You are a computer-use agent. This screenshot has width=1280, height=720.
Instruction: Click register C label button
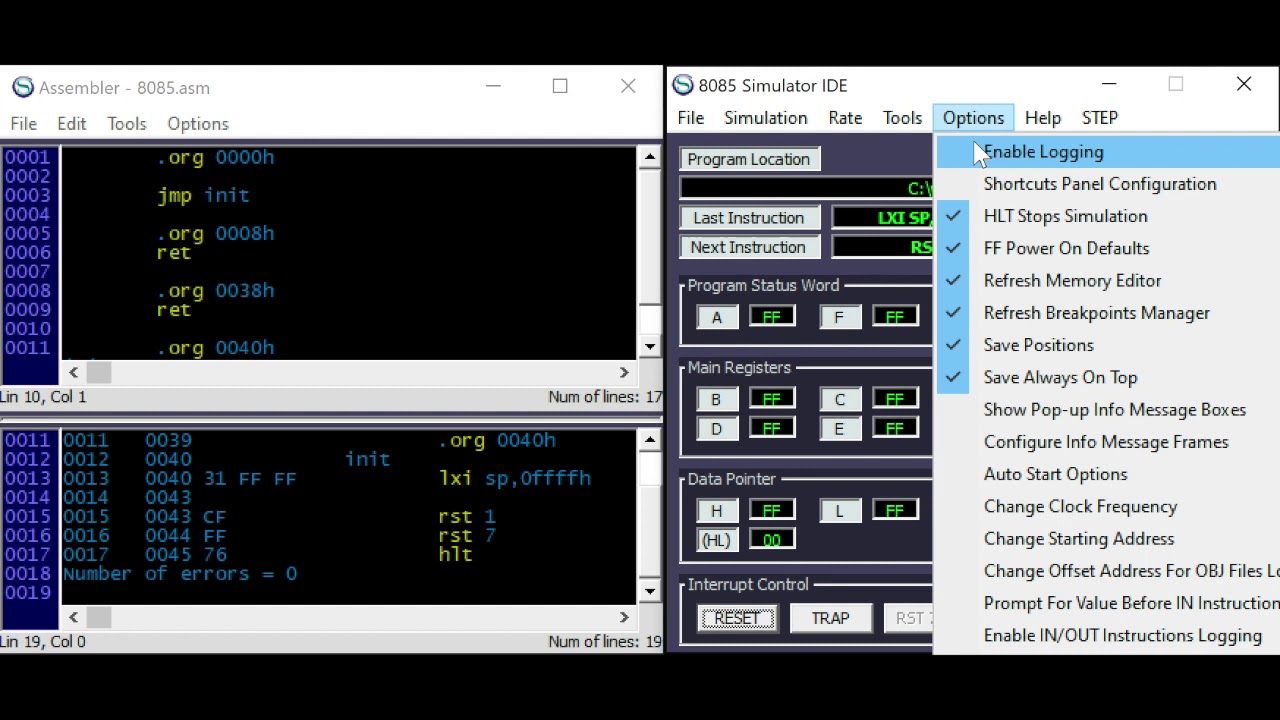click(839, 400)
